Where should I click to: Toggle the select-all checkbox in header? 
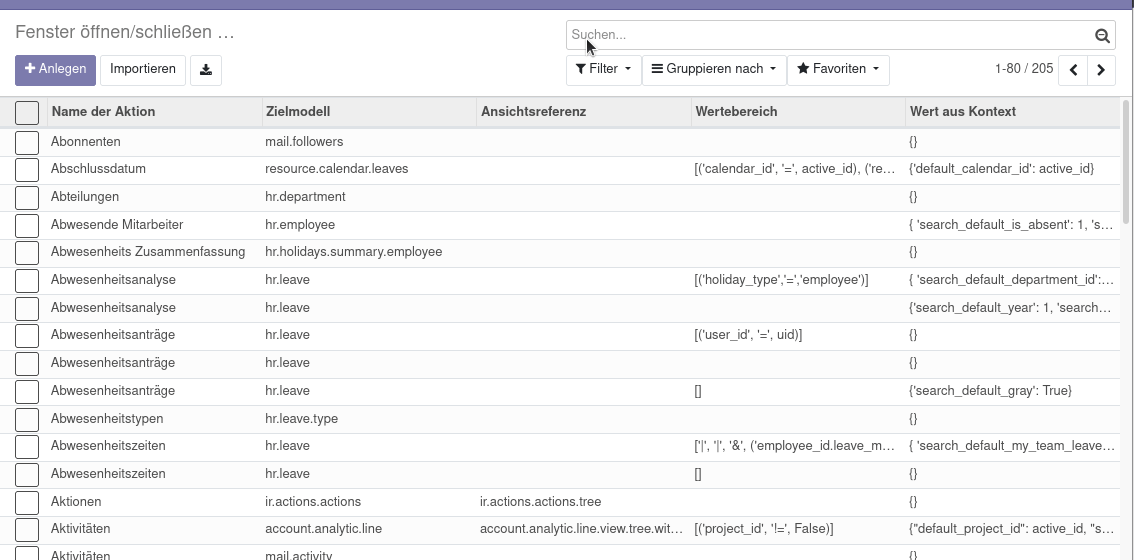27,113
